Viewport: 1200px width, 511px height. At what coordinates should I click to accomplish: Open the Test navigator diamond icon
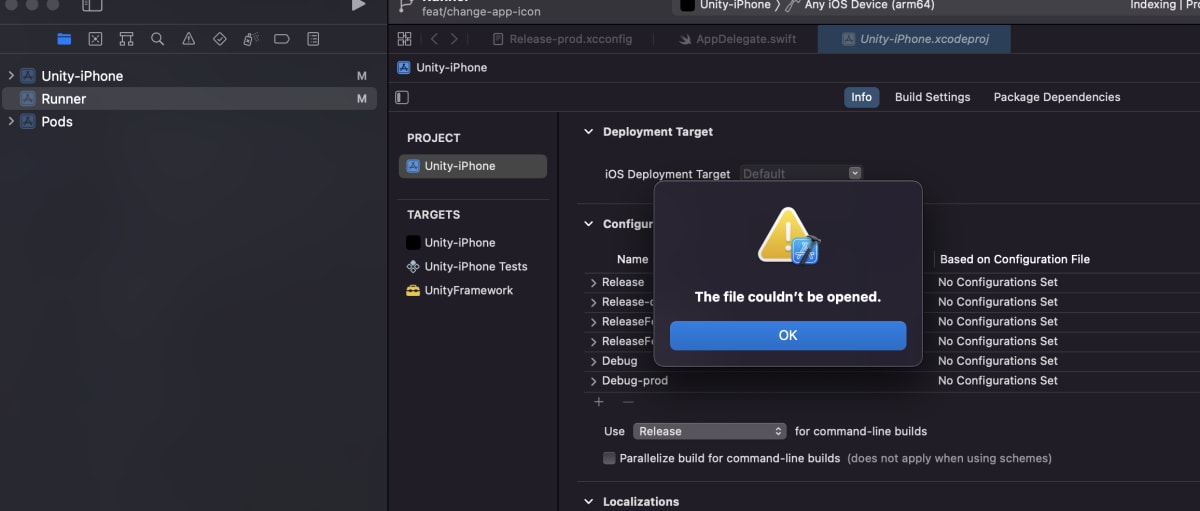219,39
